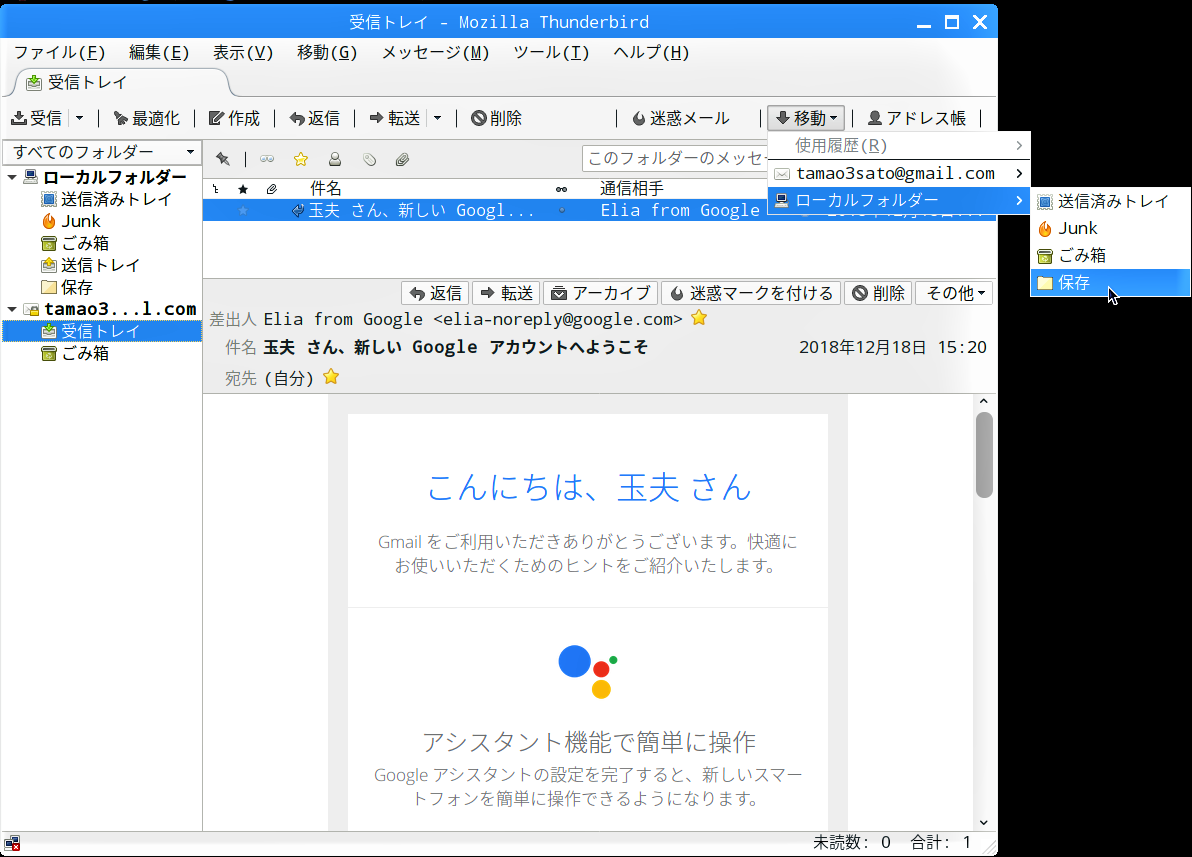Collapse the tamao3...l.com account tree node

[x=12, y=309]
